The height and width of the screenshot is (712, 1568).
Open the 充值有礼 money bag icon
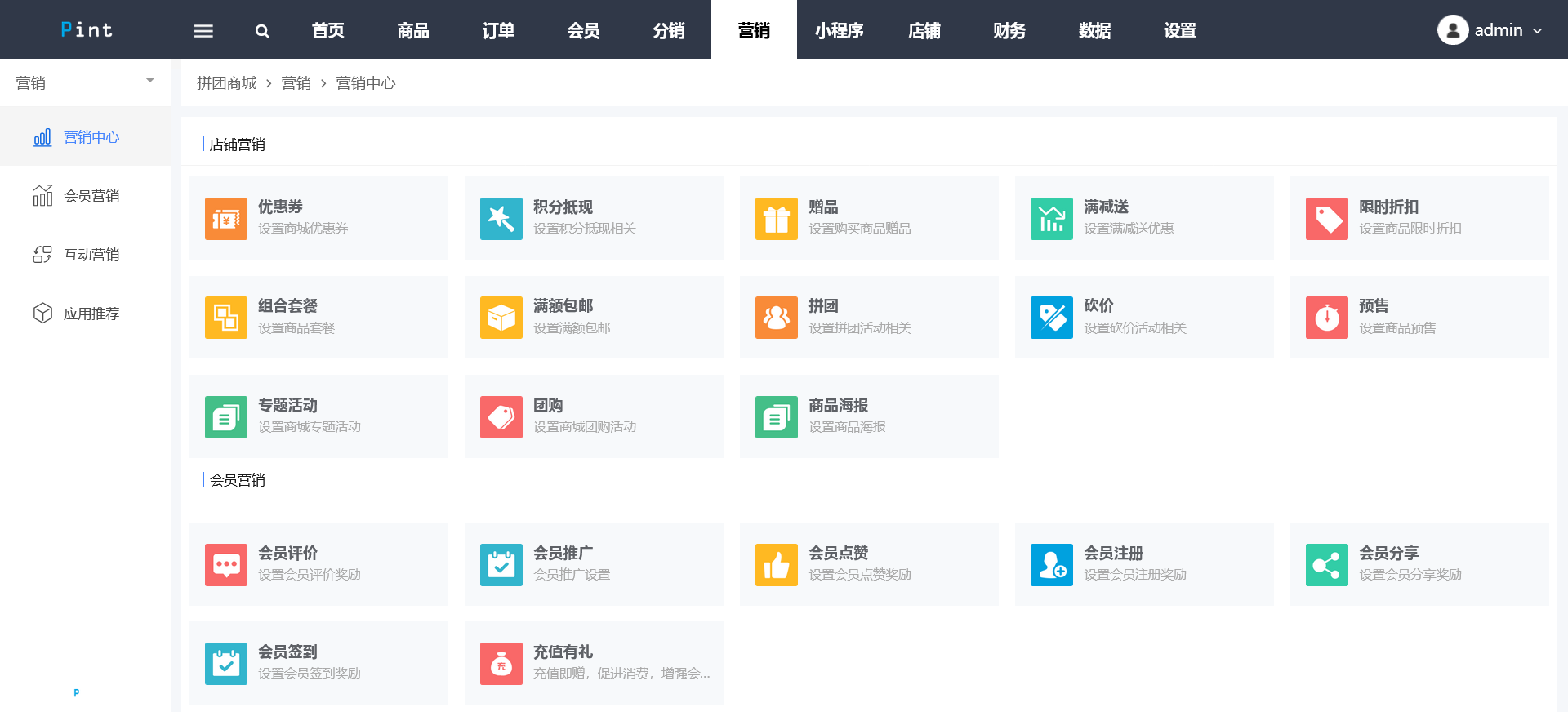501,664
